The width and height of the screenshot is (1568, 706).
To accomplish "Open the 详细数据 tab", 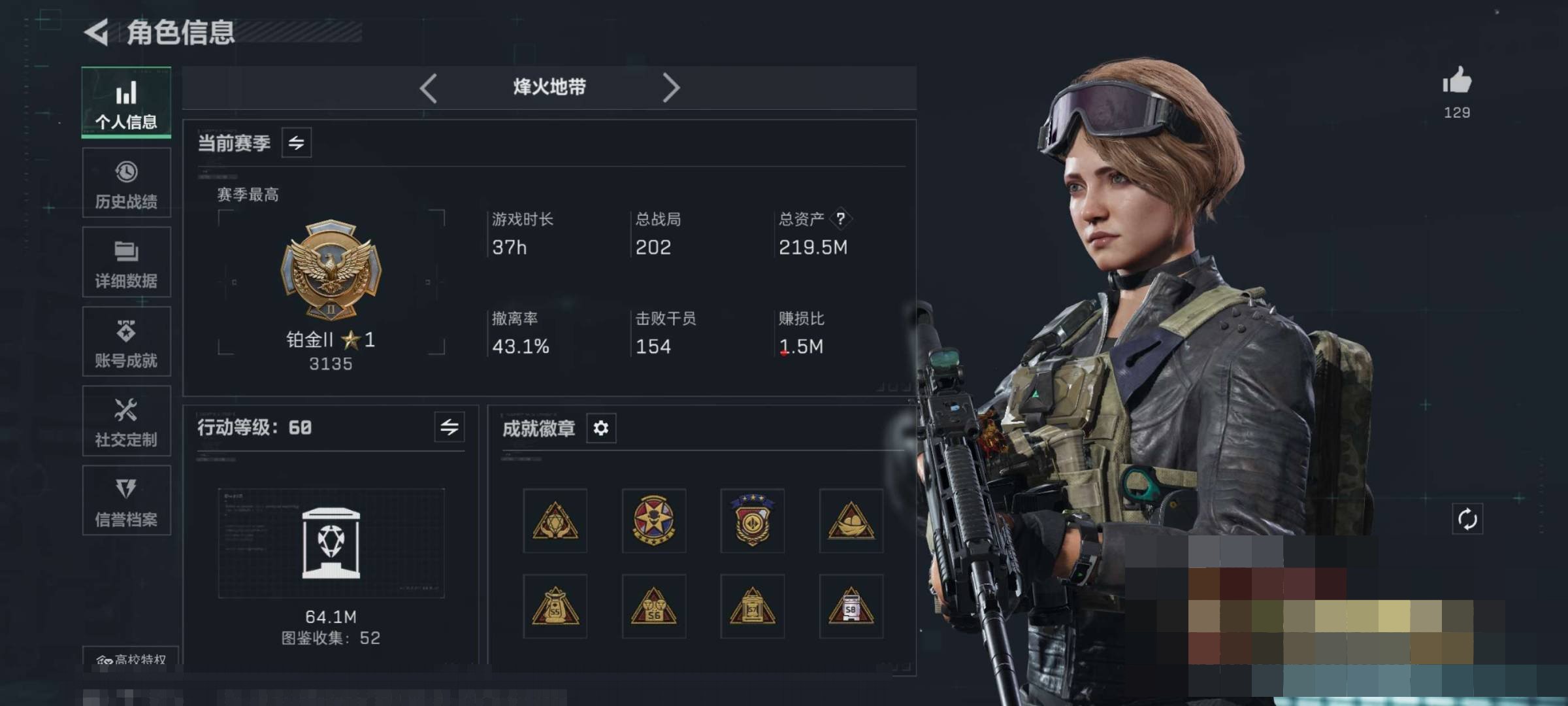I will click(126, 262).
